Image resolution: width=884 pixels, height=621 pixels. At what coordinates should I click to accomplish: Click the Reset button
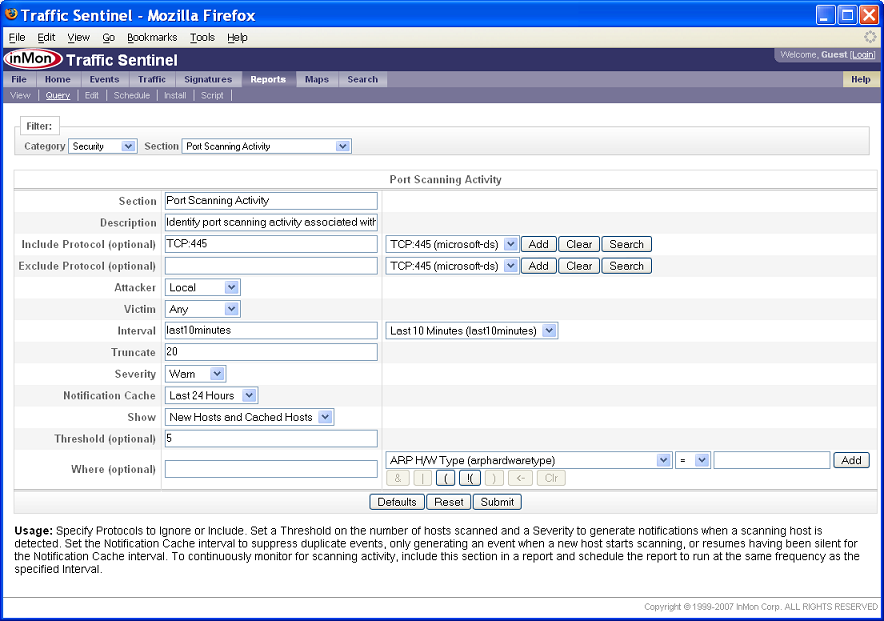449,502
